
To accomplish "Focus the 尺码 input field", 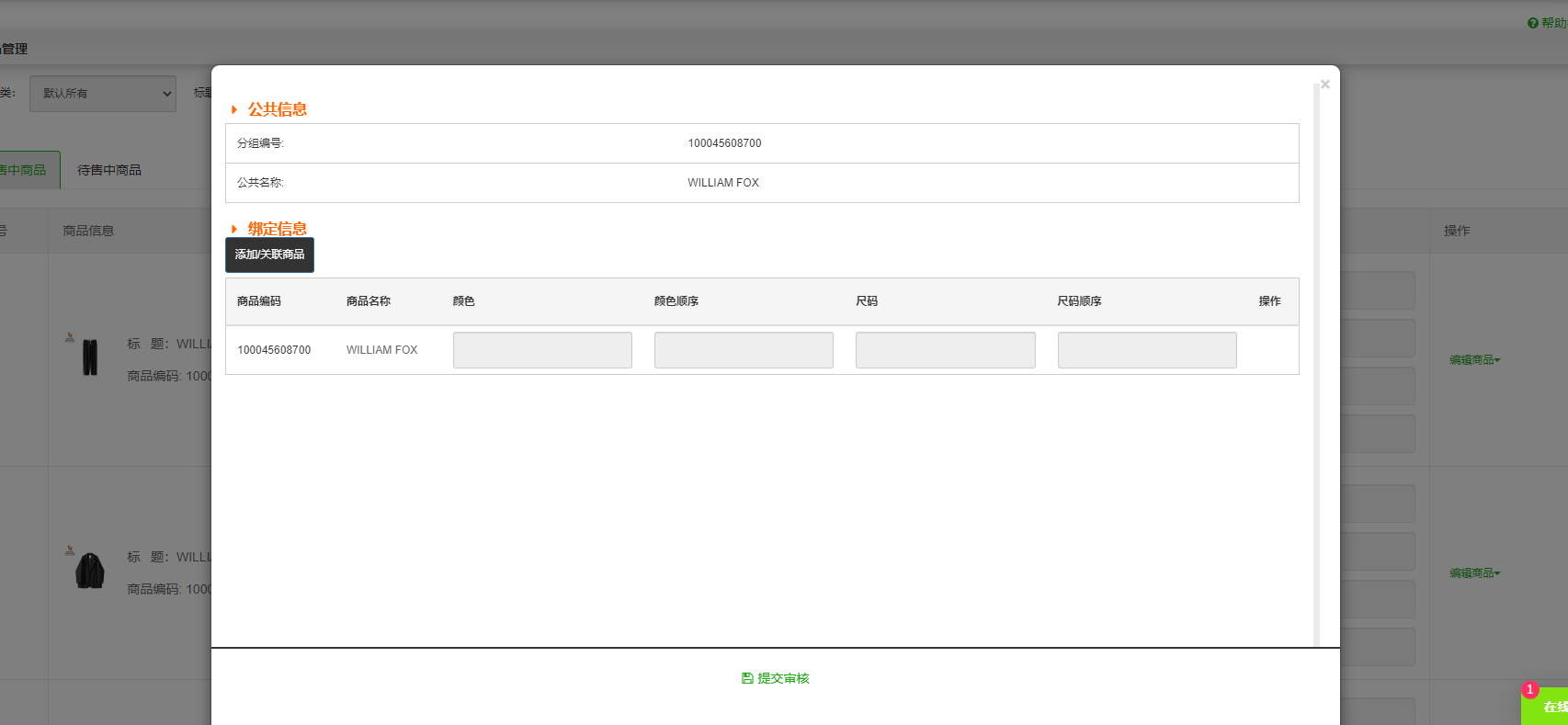I will [x=945, y=350].
